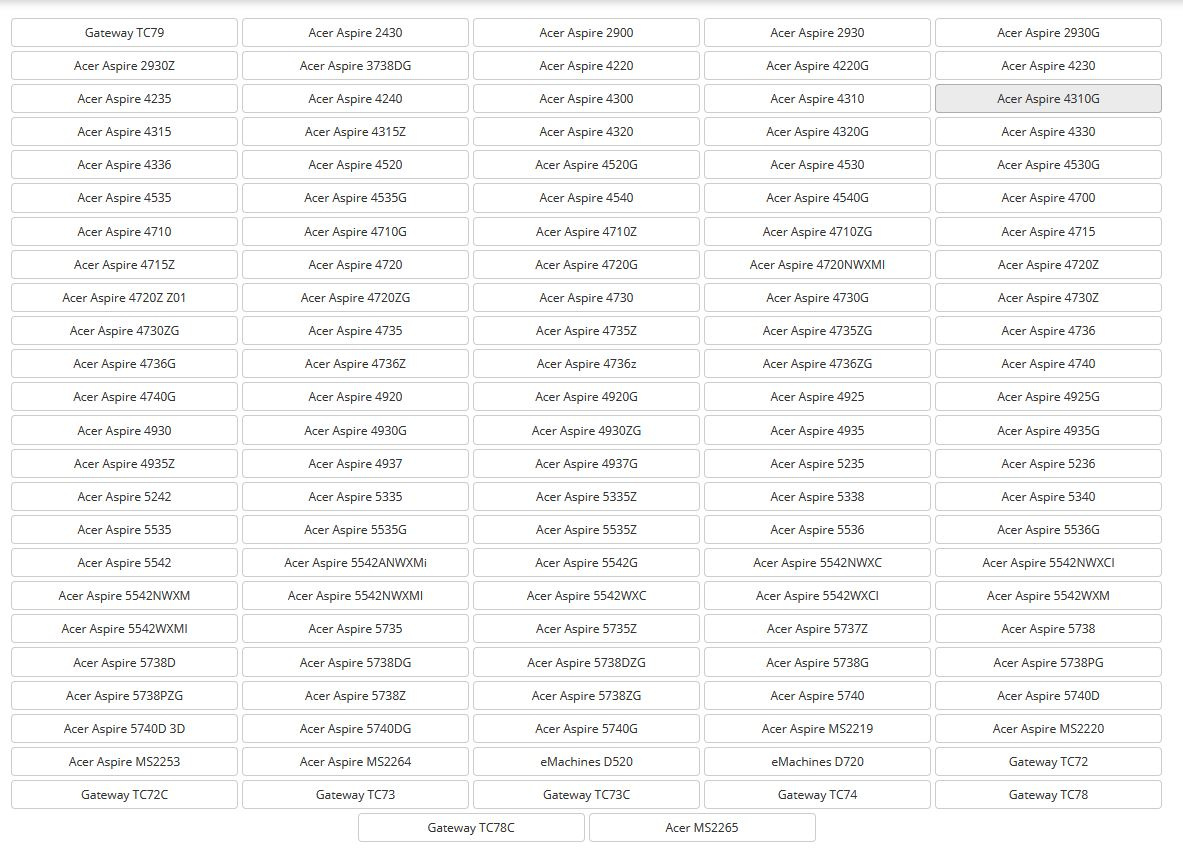Select Acer Aspire 4720Z Z01
This screenshot has height=858, width=1183.
[x=124, y=298]
